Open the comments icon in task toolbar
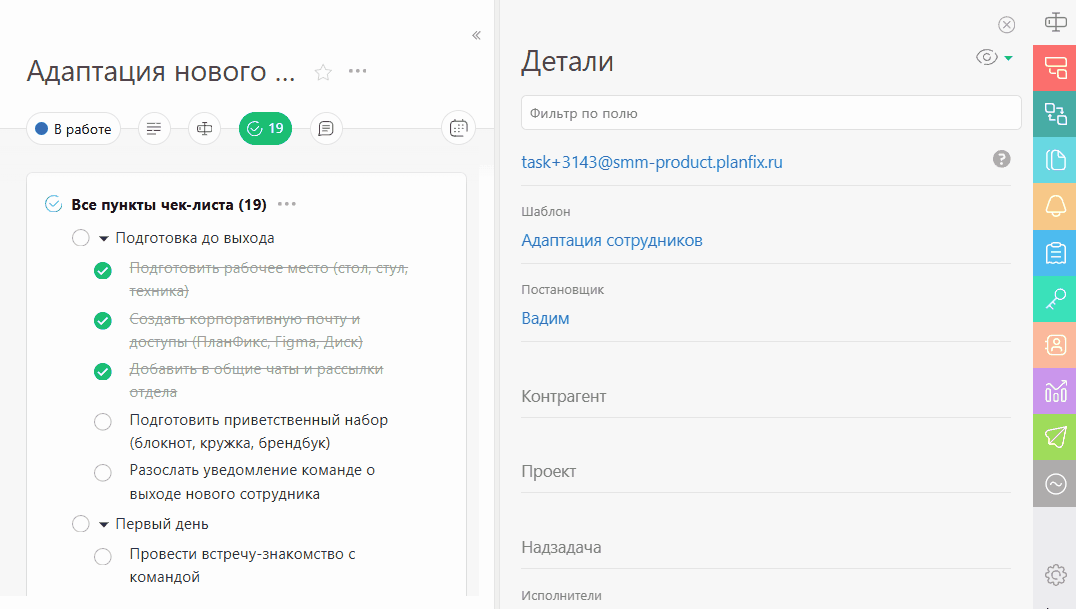This screenshot has height=609, width=1076. pos(326,128)
